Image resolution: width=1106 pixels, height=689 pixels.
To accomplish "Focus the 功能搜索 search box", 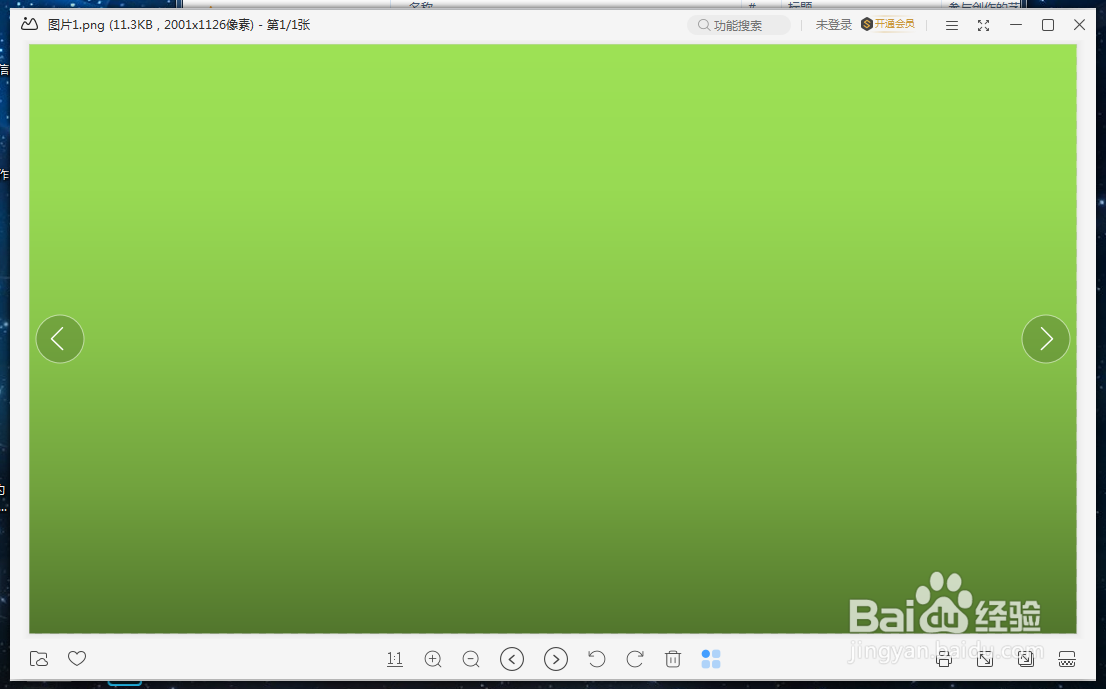I will (x=739, y=25).
